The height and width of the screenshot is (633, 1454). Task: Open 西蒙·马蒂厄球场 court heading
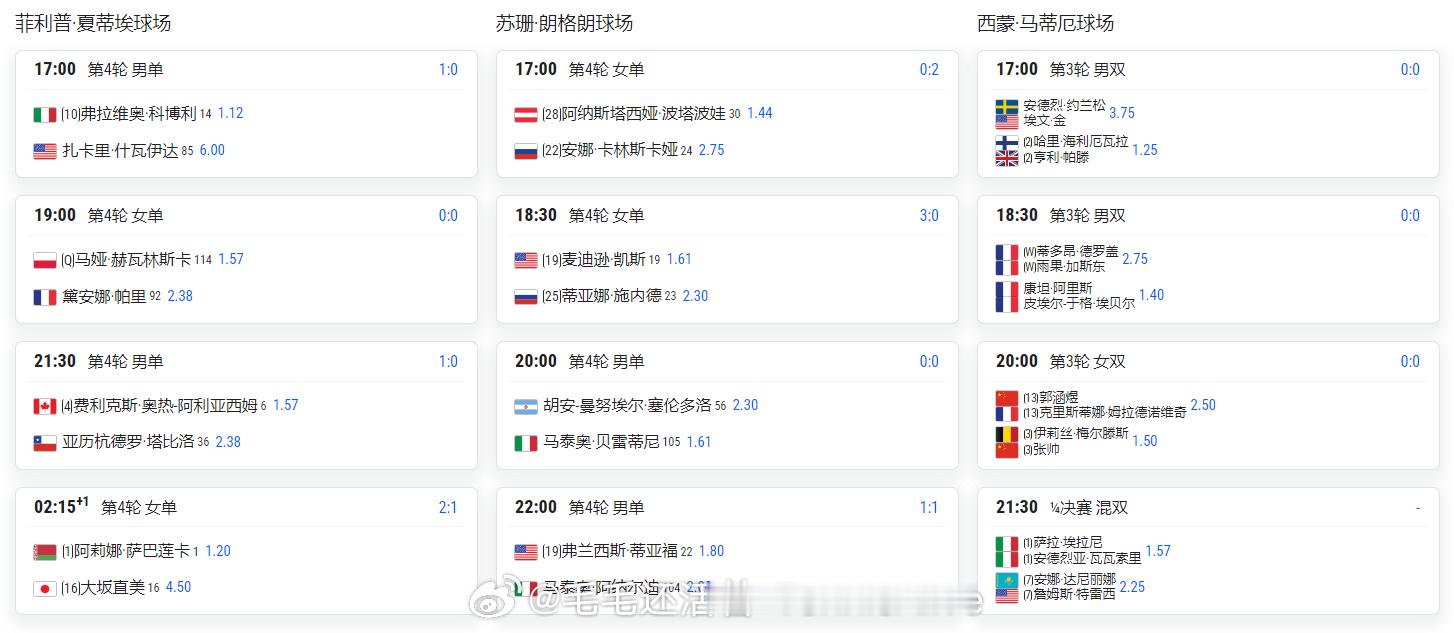click(x=1045, y=23)
